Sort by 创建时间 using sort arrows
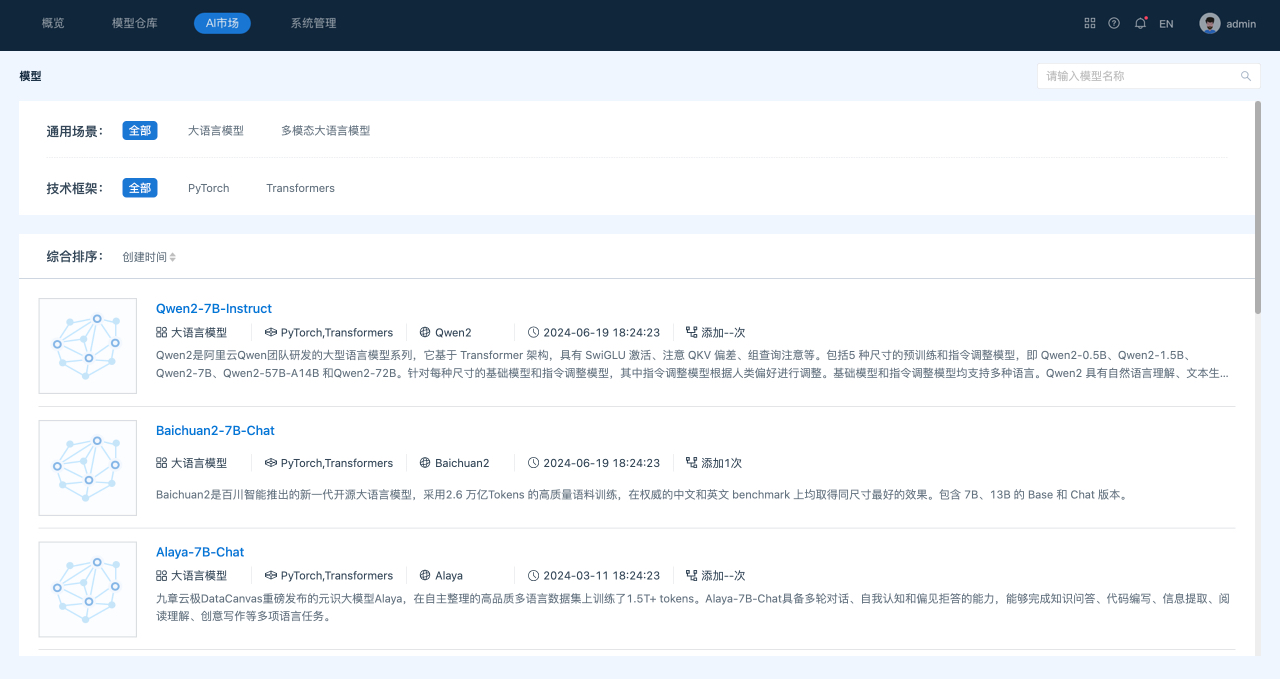The image size is (1280, 679). tap(172, 257)
